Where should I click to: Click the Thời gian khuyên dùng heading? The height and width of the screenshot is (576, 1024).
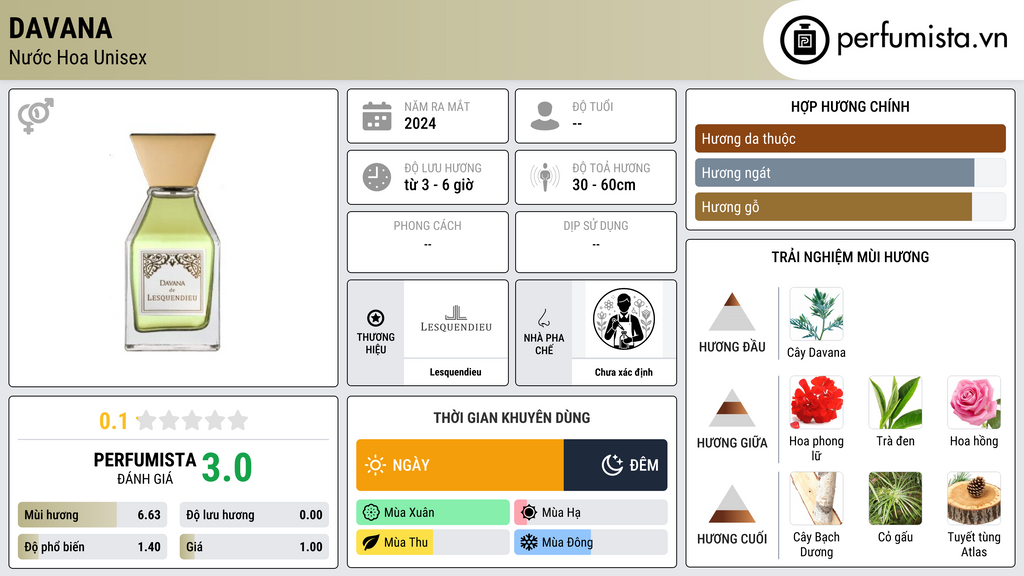point(512,418)
